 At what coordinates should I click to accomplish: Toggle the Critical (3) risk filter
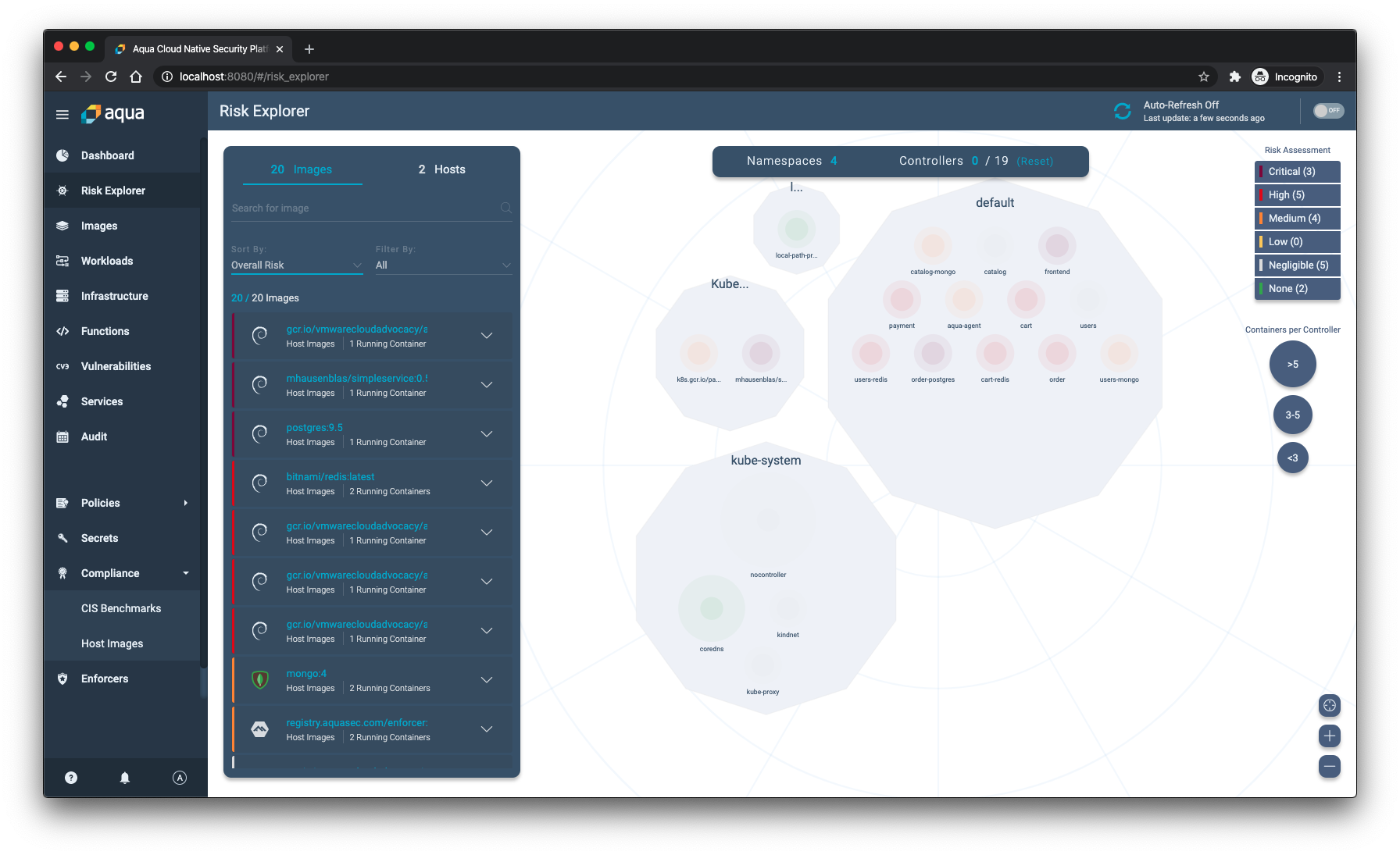(1298, 171)
